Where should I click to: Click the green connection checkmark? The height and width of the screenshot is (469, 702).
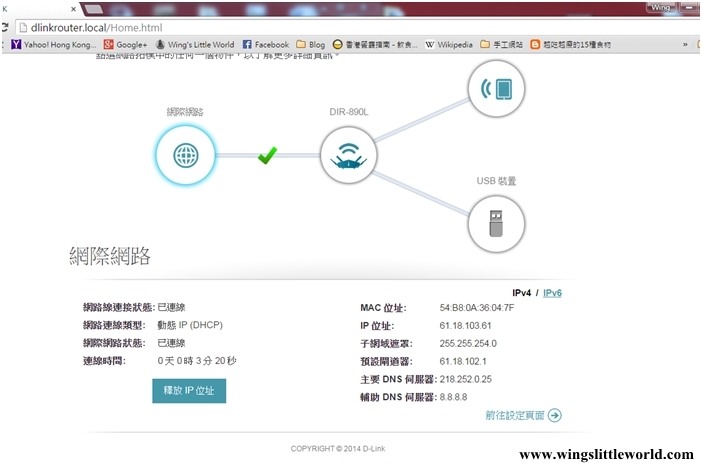point(266,156)
